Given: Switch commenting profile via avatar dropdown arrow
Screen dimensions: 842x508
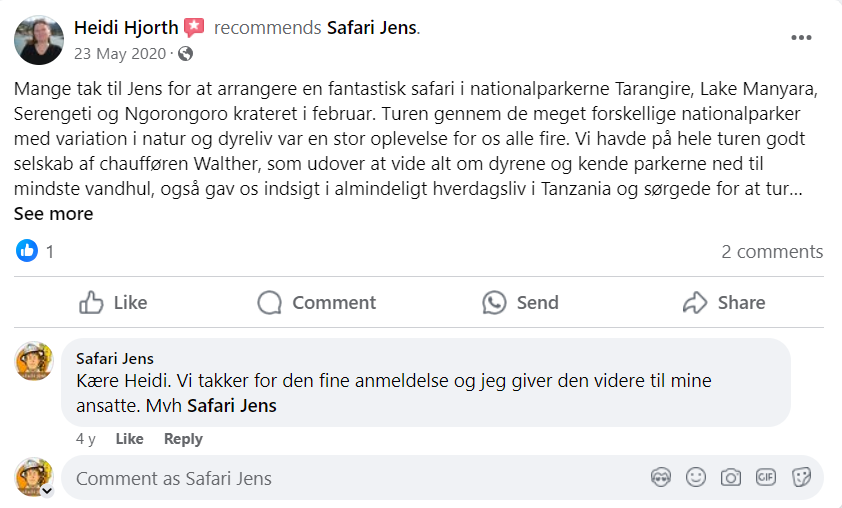Looking at the screenshot, I should pyautogui.click(x=46, y=491).
